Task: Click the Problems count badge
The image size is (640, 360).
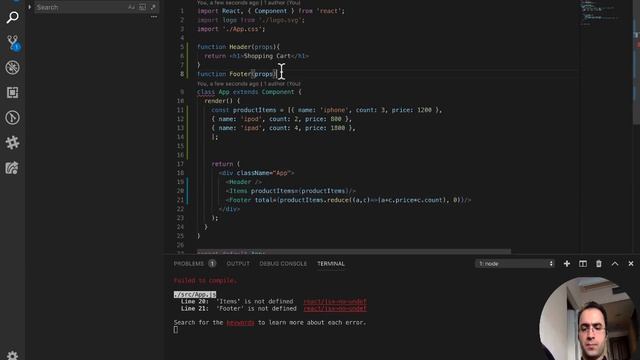Action: [x=212, y=264]
